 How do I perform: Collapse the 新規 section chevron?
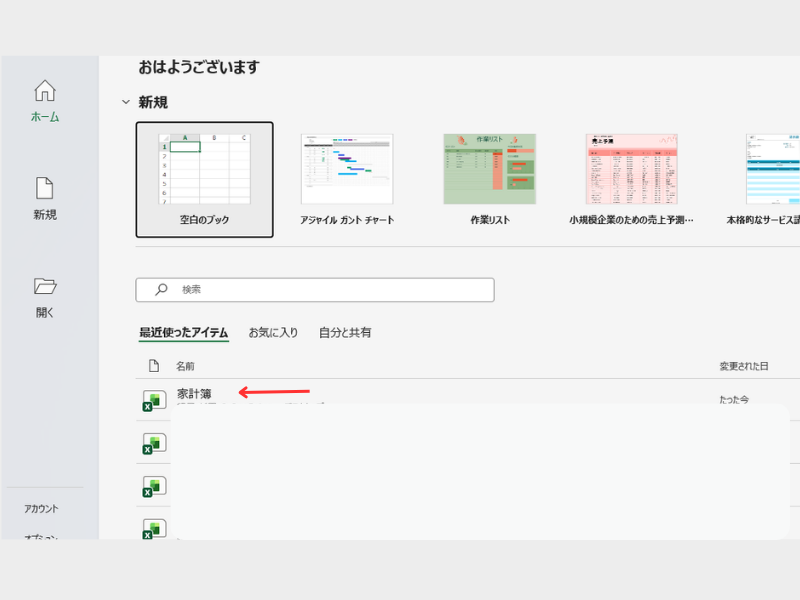coord(125,102)
